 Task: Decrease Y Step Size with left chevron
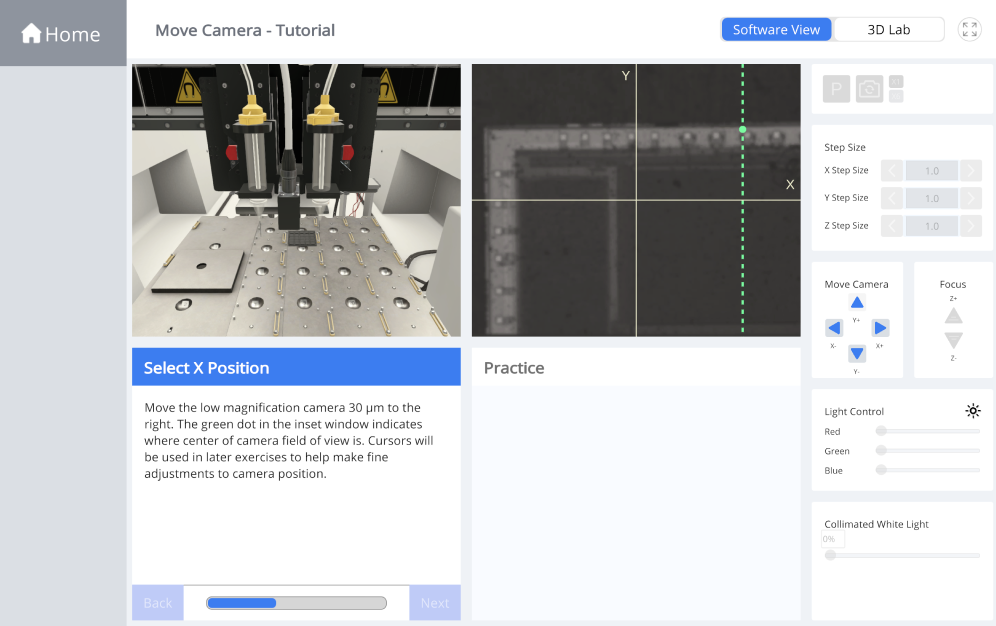[x=892, y=198]
